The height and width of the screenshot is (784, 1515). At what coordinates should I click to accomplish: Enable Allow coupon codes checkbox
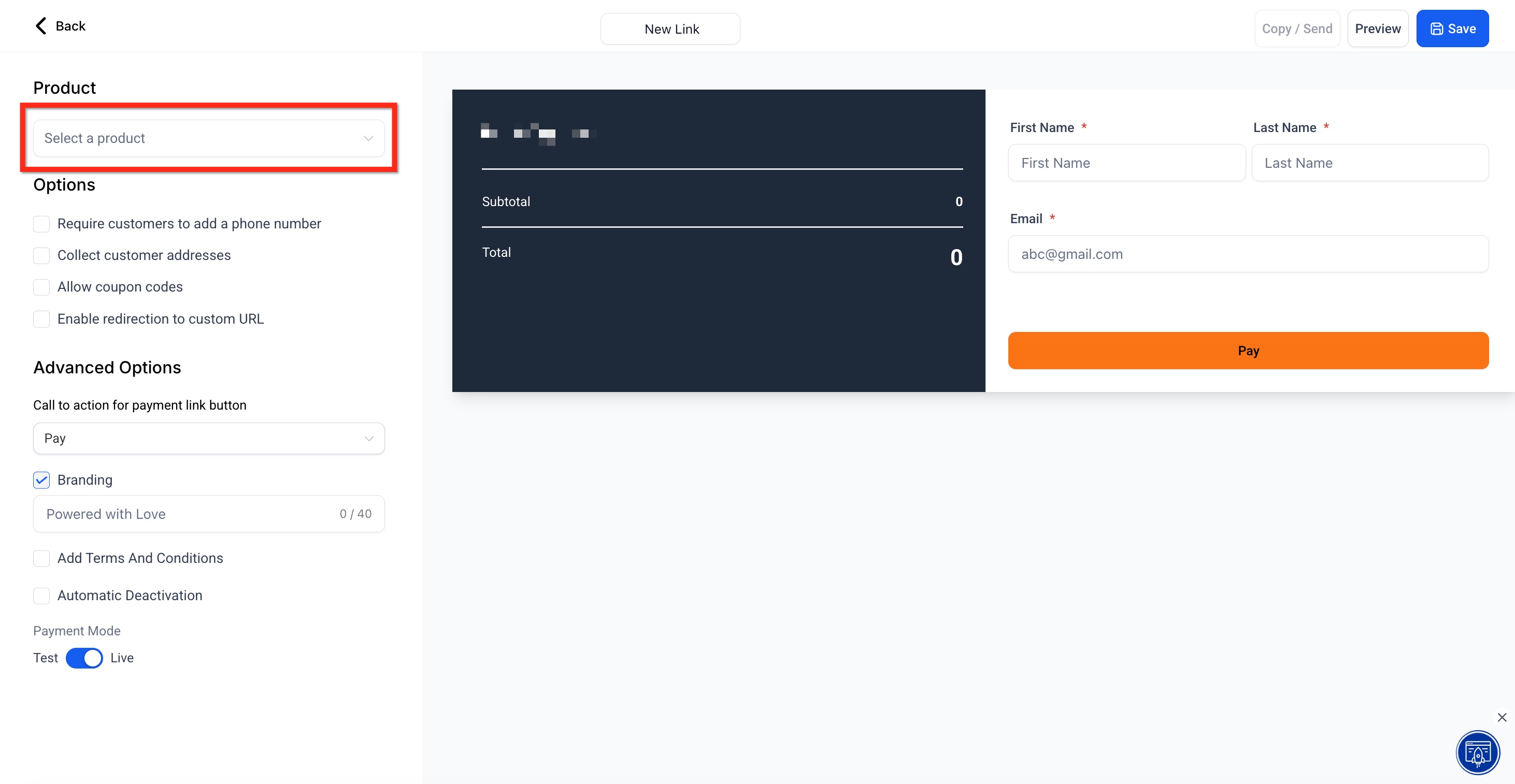tap(41, 287)
